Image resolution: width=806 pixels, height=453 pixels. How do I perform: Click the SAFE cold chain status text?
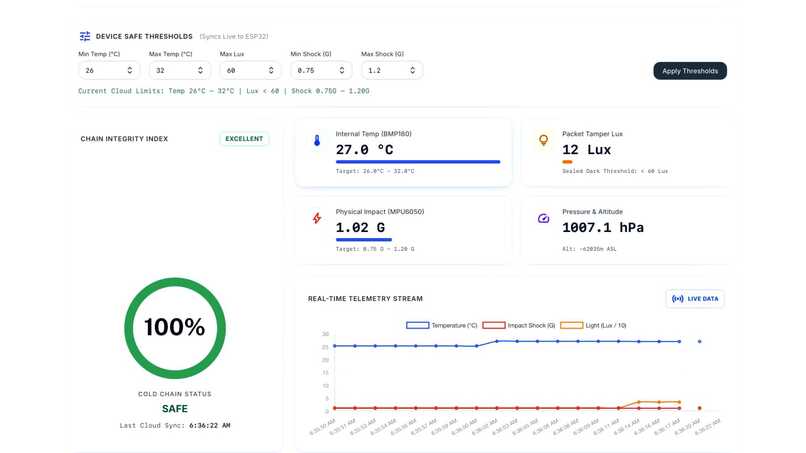pyautogui.click(x=175, y=409)
